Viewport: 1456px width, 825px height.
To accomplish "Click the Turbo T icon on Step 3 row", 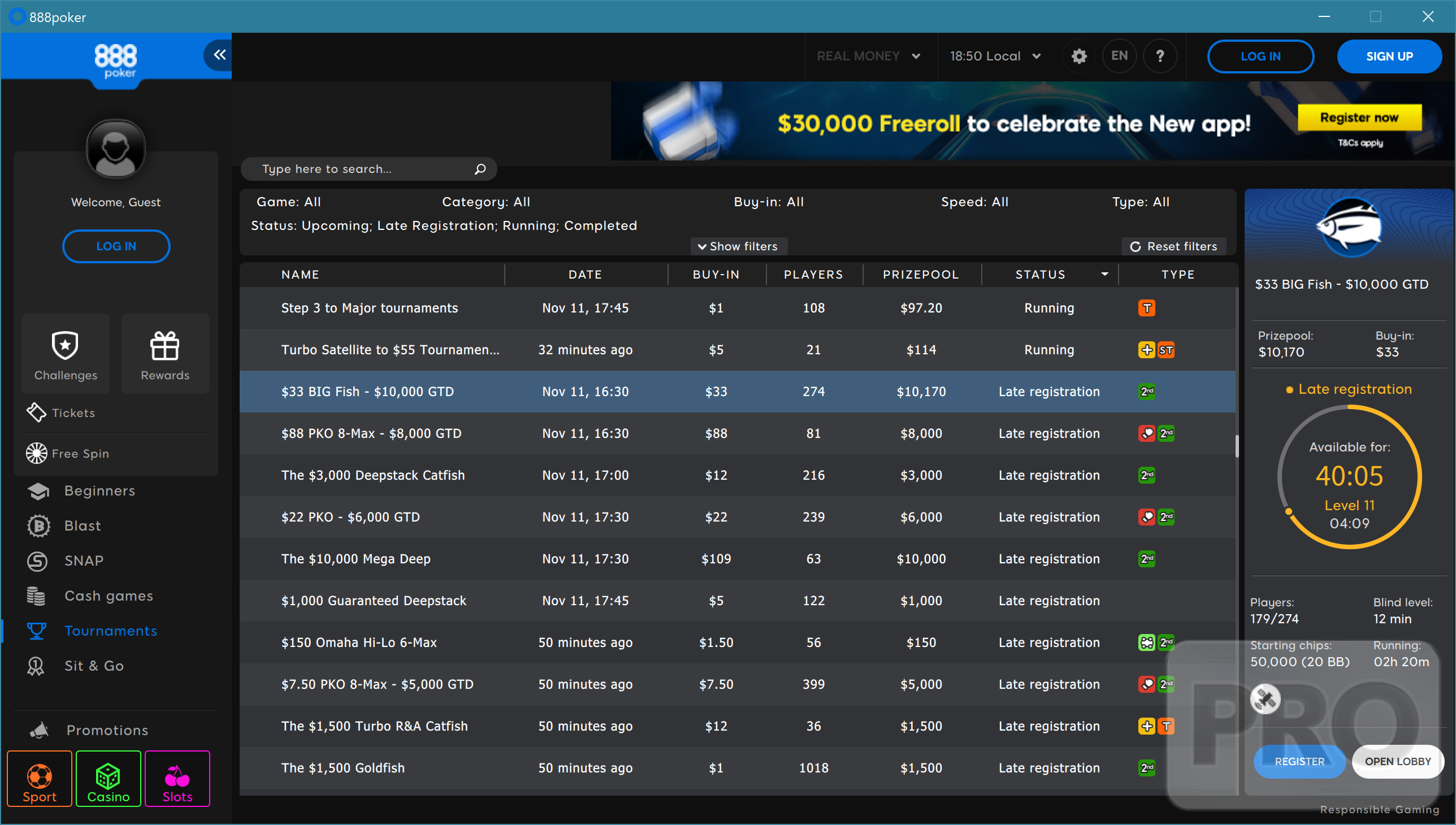I will tap(1147, 308).
